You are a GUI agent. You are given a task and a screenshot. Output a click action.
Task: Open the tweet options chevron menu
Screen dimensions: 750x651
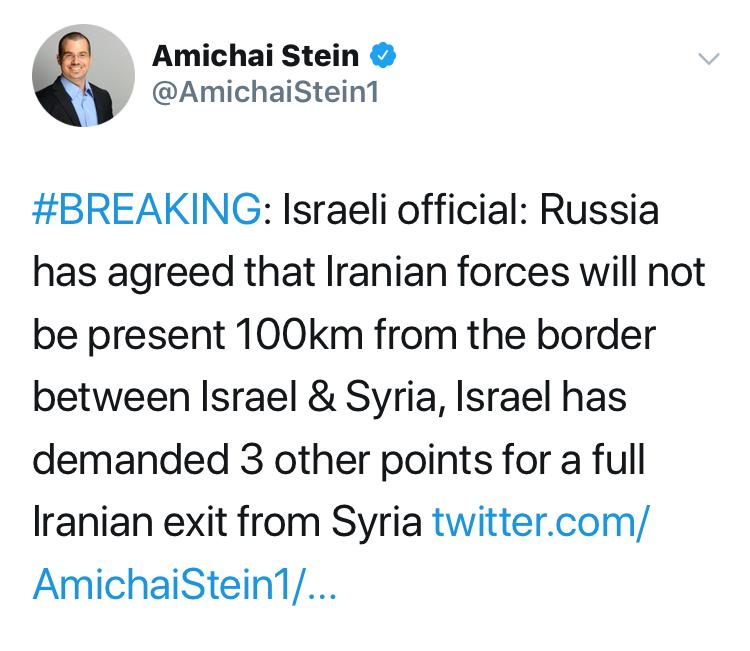[708, 59]
